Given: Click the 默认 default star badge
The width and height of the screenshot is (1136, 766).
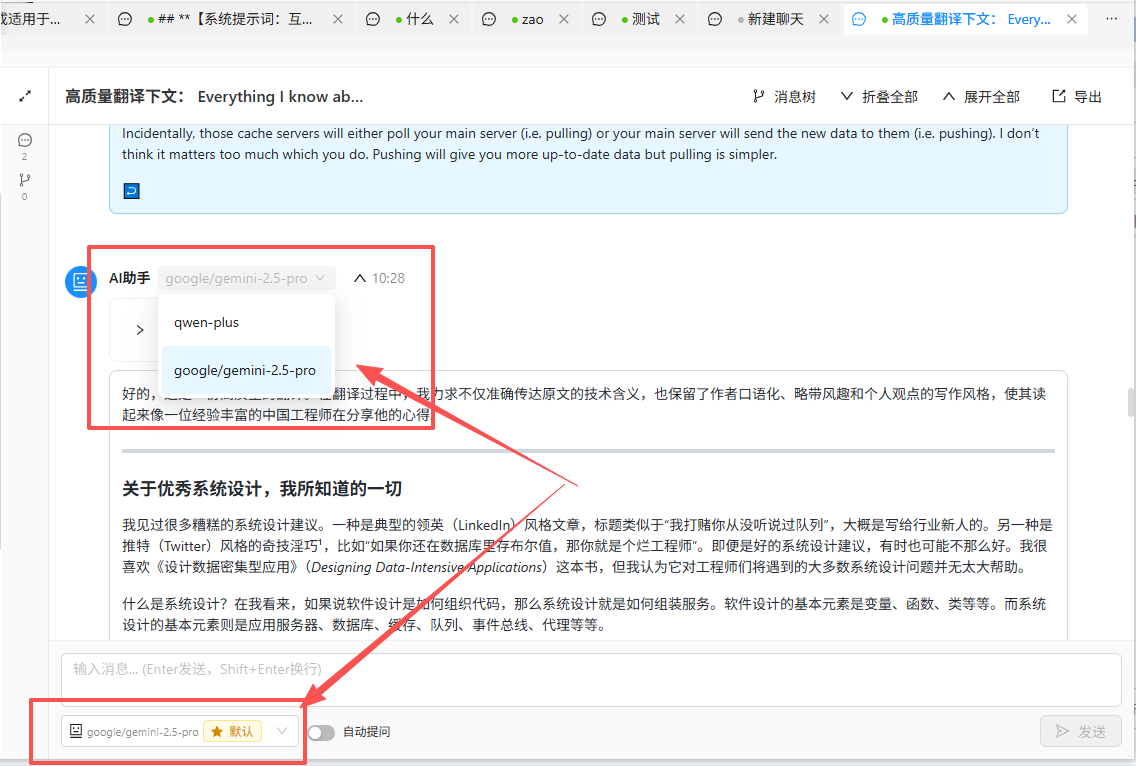Looking at the screenshot, I should pos(233,732).
